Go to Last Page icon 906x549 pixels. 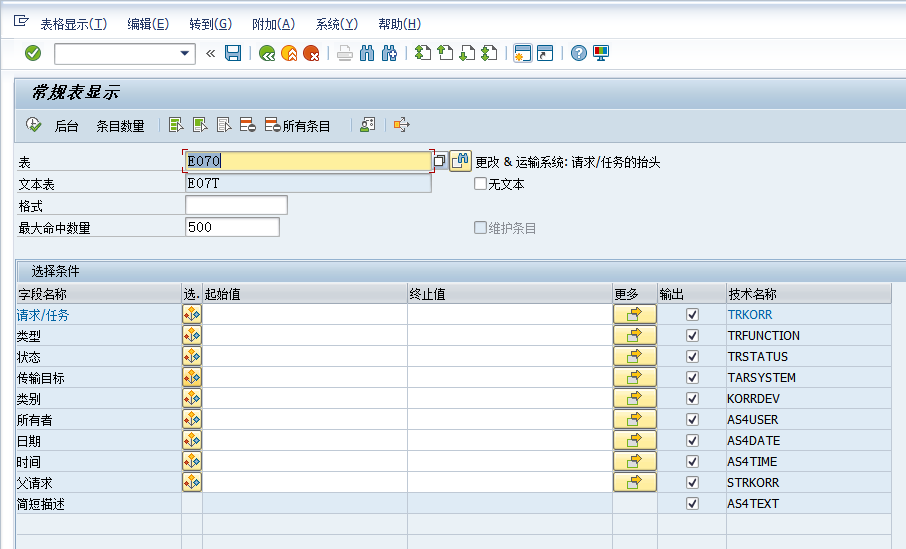[489, 53]
